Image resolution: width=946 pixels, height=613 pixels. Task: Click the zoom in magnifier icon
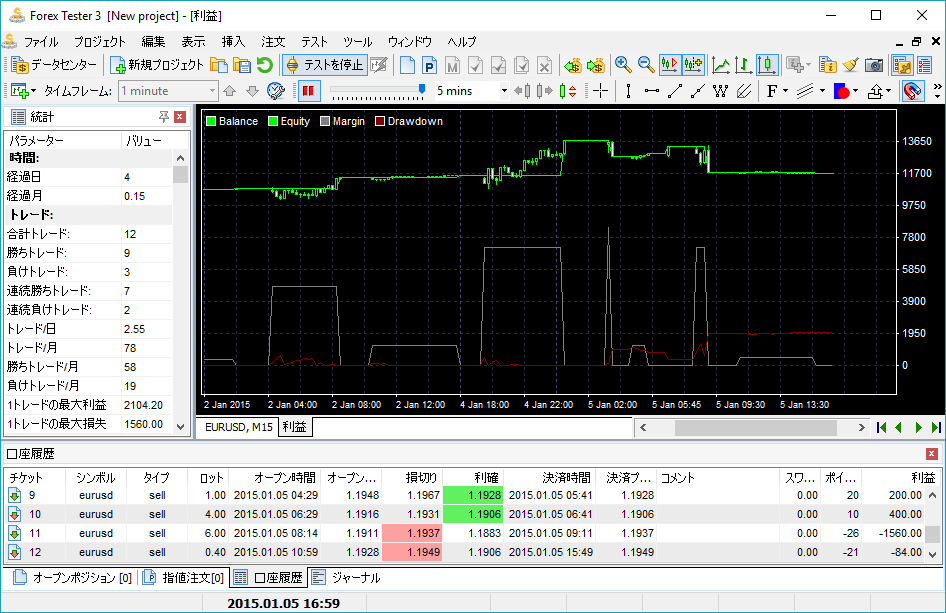pyautogui.click(x=623, y=65)
